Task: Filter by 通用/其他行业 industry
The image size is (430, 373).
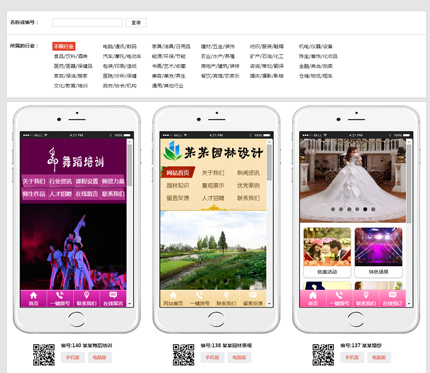Action: click(168, 86)
